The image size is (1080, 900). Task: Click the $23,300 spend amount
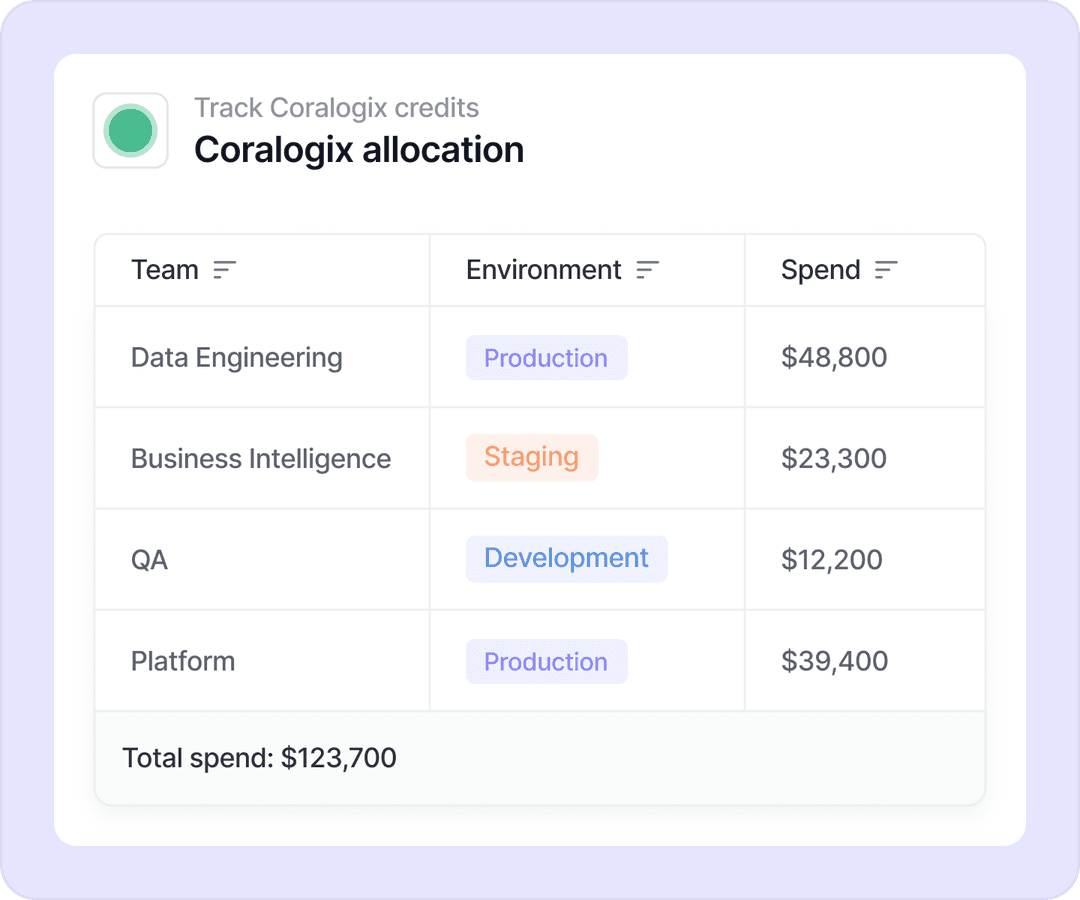(834, 459)
